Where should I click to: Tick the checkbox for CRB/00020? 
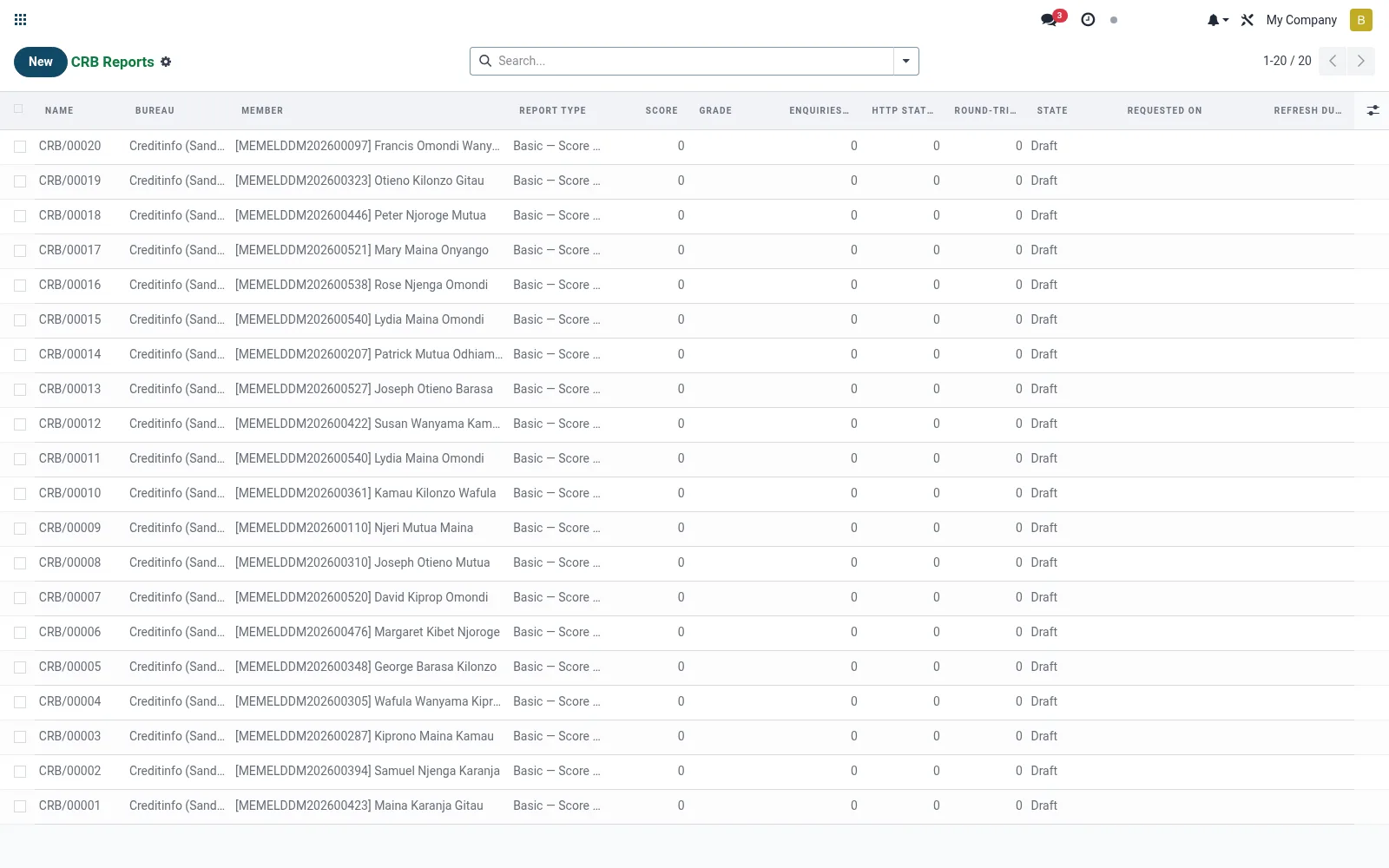click(x=20, y=147)
